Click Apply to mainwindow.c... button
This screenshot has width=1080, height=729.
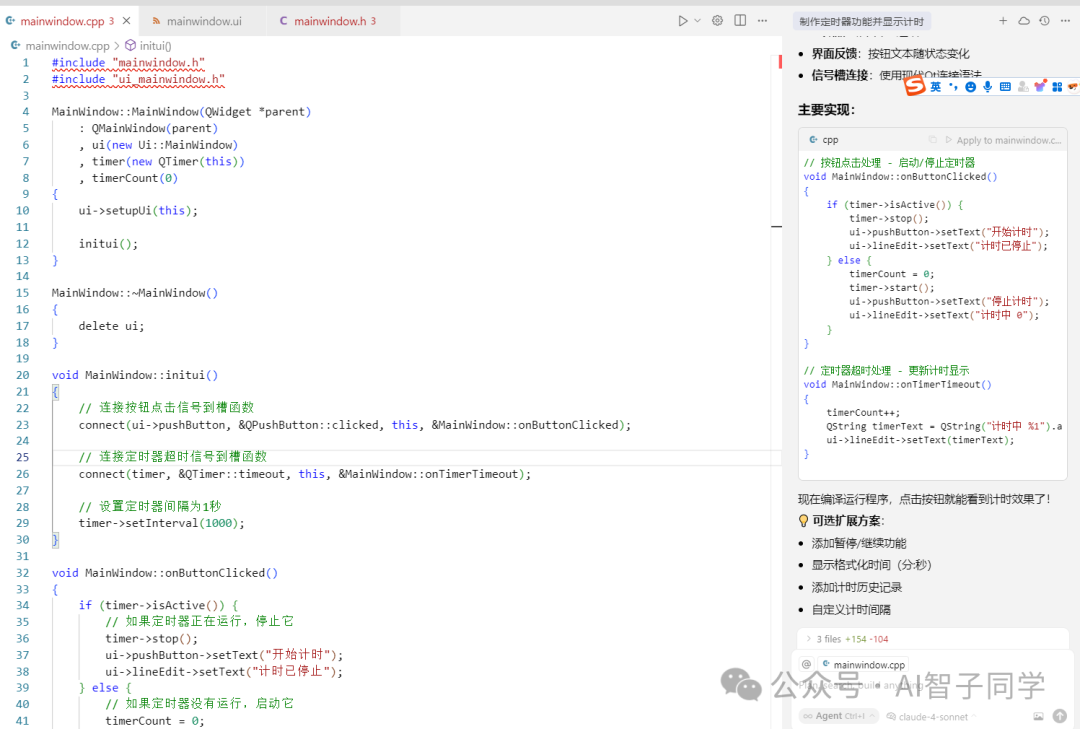tap(1003, 140)
